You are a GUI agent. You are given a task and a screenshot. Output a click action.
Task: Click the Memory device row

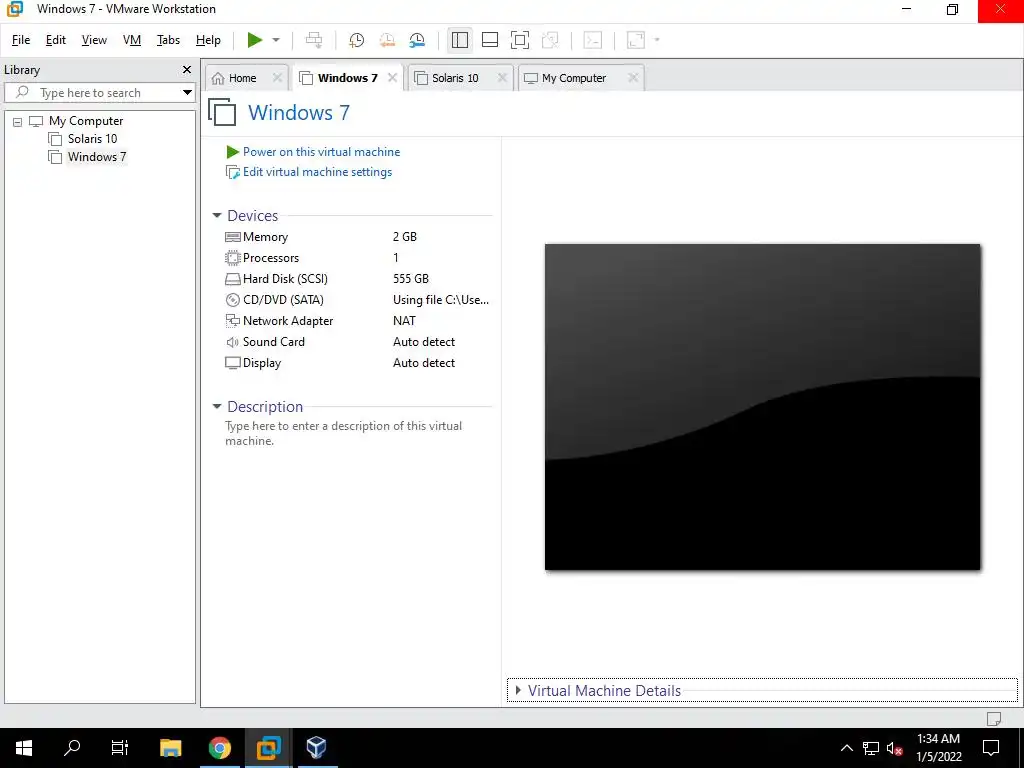coord(358,237)
